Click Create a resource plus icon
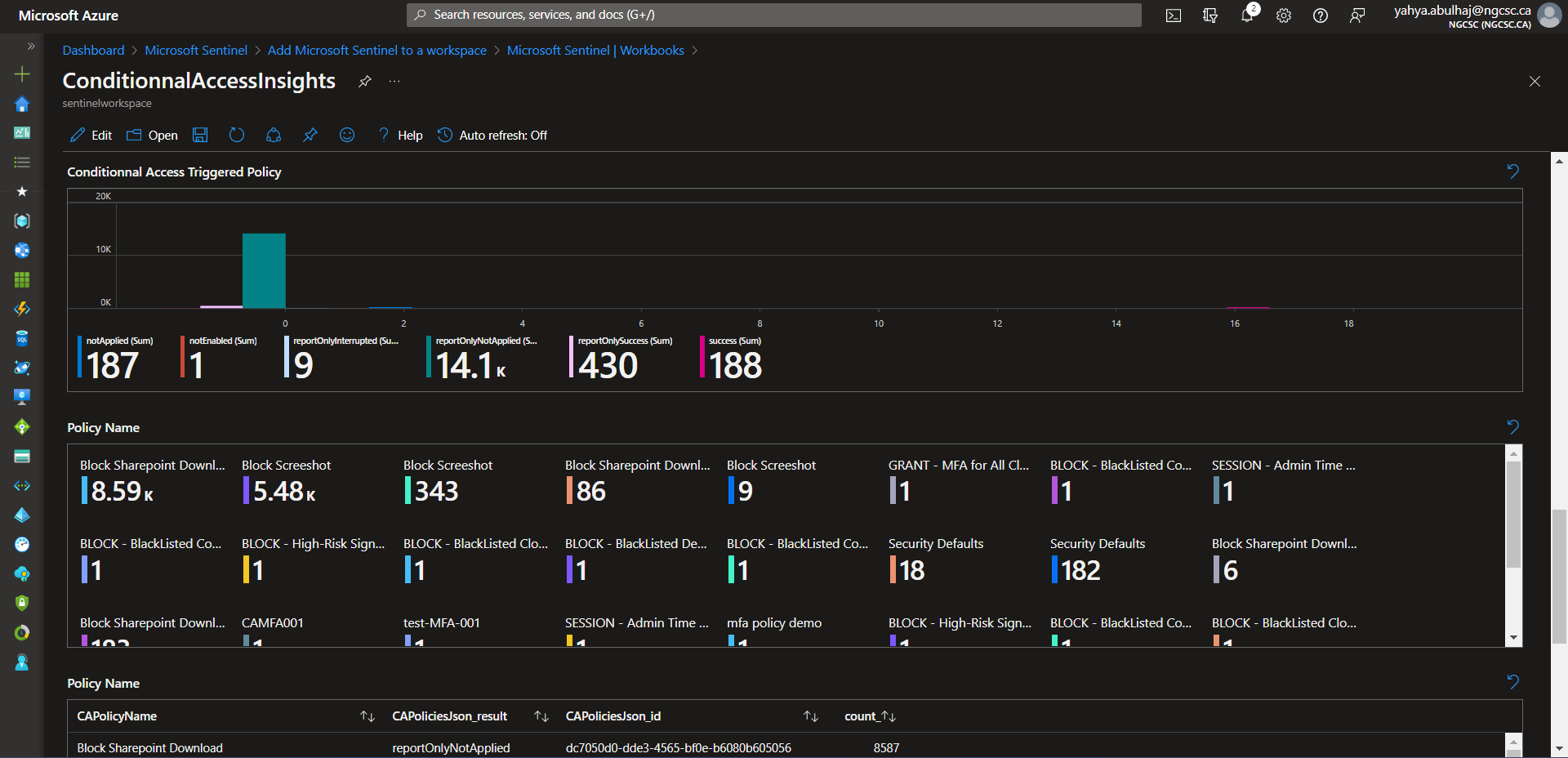The width and height of the screenshot is (1568, 758). [x=22, y=74]
